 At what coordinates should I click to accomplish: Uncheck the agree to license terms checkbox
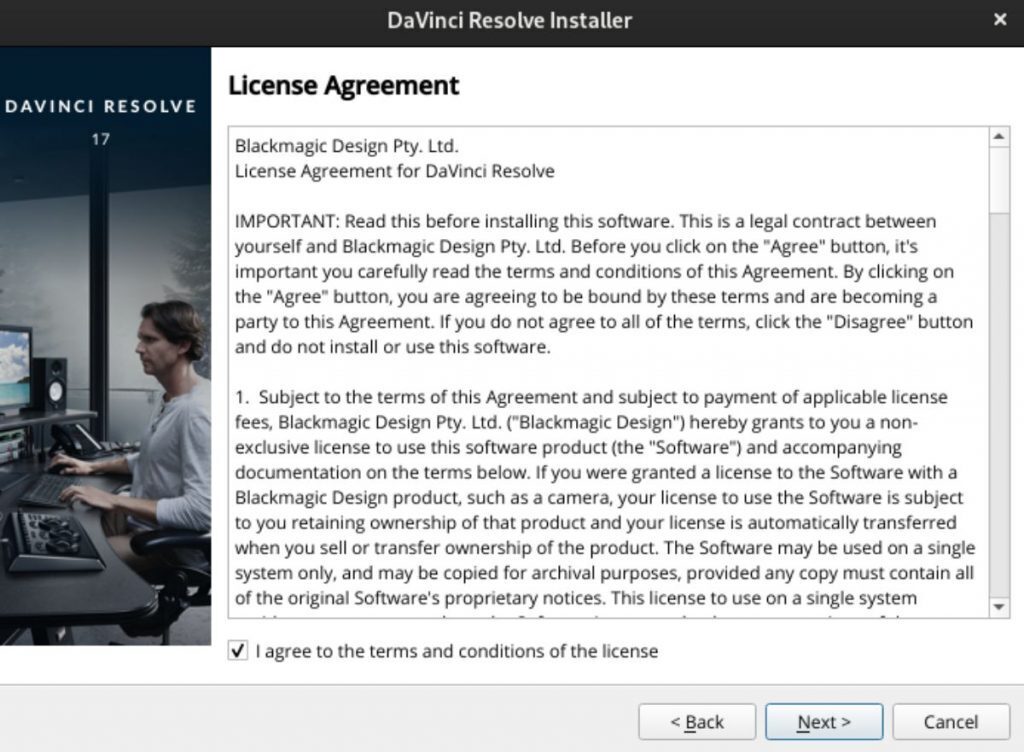click(238, 650)
